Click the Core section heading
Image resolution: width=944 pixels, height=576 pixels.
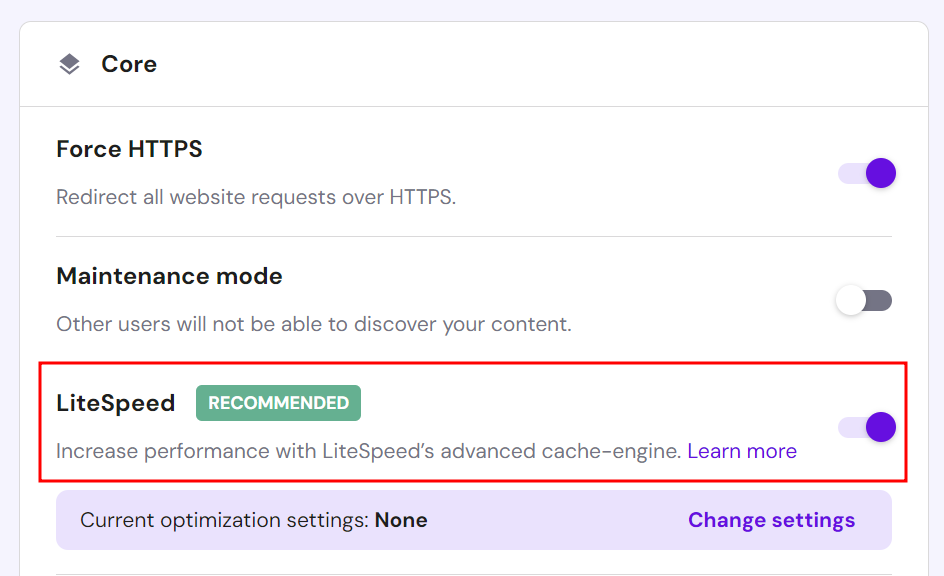point(128,64)
